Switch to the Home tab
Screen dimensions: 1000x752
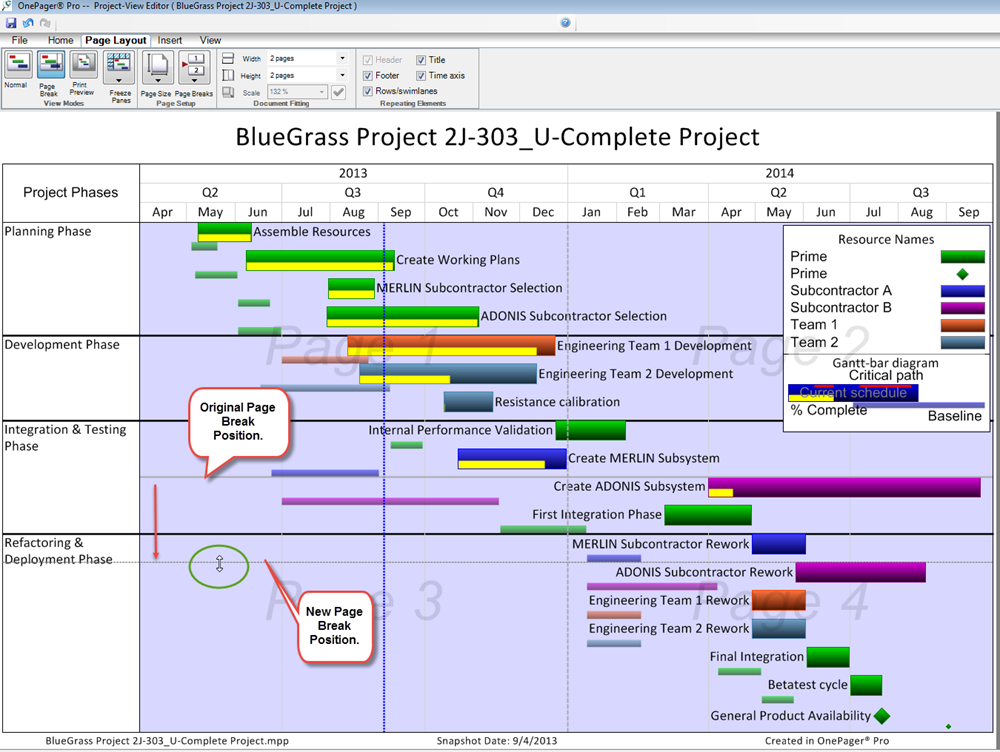pos(61,40)
